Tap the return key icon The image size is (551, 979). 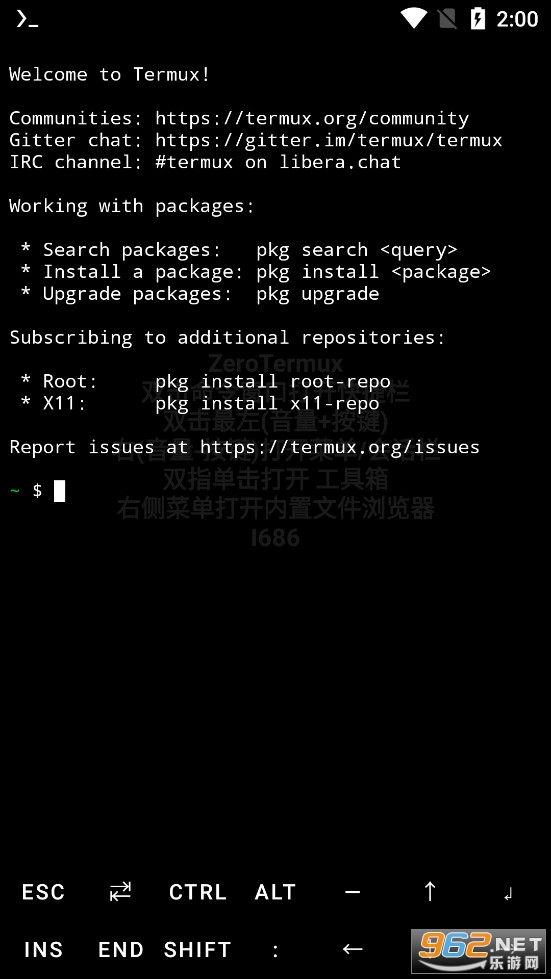508,894
